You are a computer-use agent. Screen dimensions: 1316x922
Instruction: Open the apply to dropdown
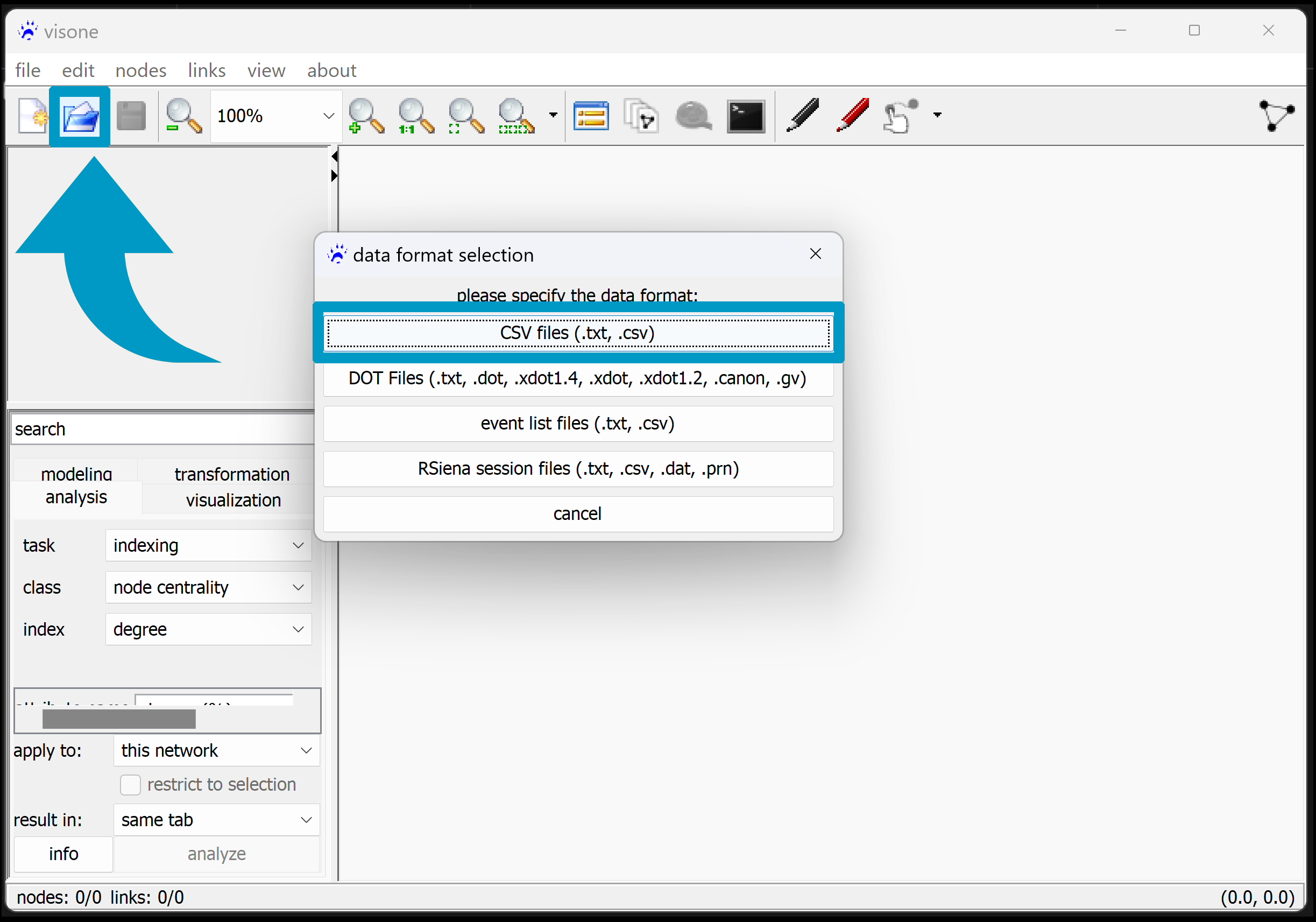click(217, 750)
